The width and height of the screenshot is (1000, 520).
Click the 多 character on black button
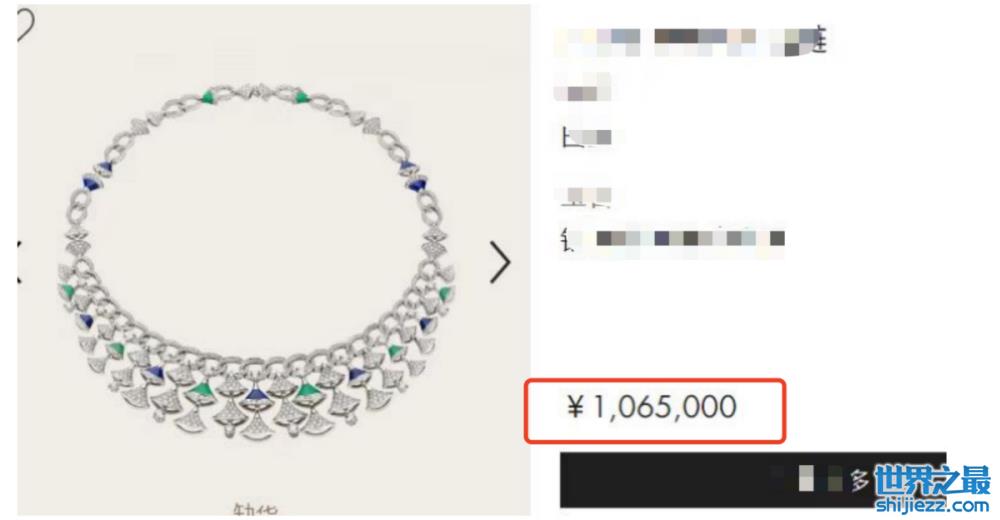(x=859, y=480)
